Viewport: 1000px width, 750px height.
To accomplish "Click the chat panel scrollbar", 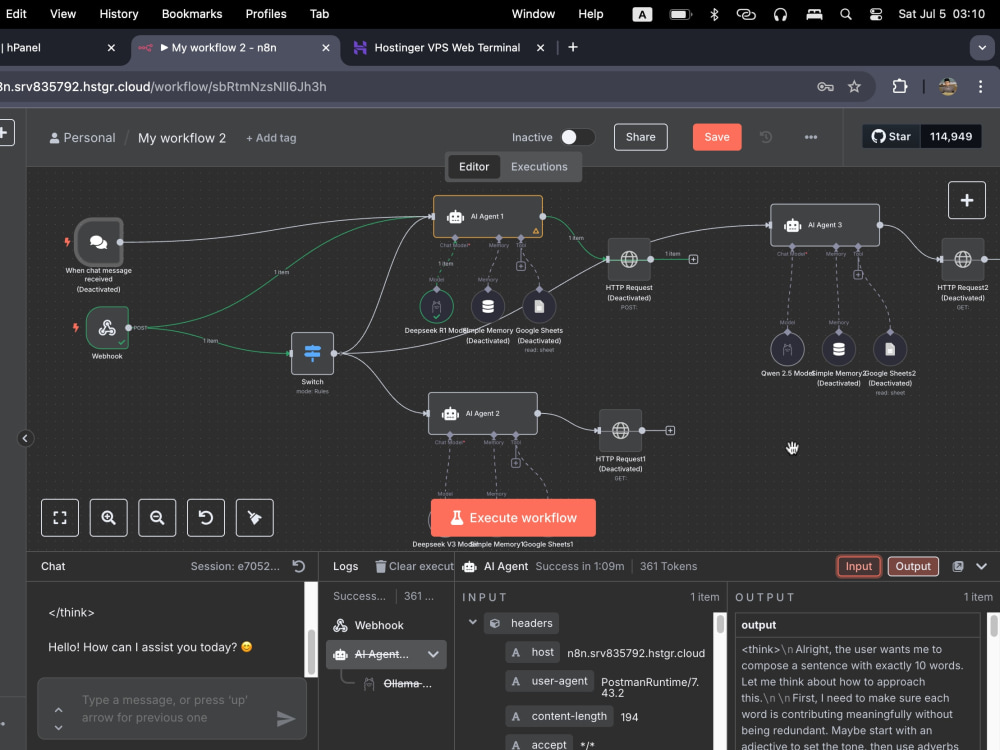I will pyautogui.click(x=311, y=651).
